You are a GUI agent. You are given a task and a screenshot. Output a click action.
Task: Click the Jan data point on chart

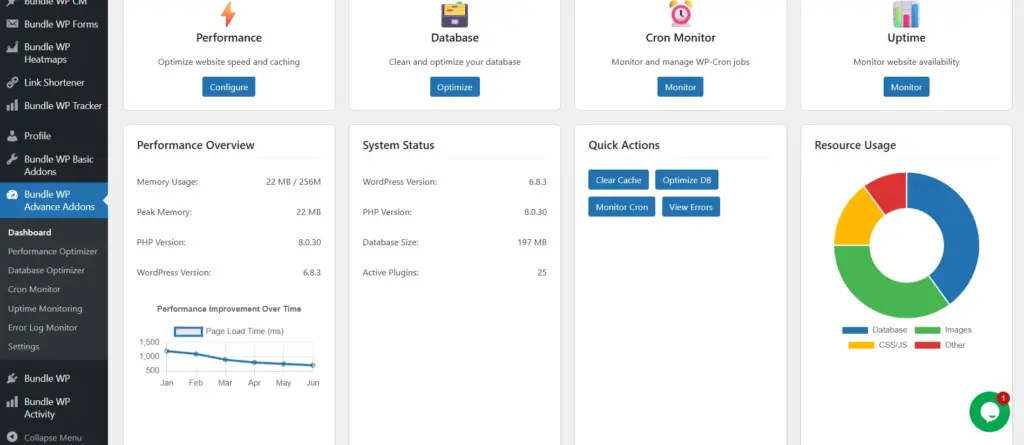tap(167, 351)
